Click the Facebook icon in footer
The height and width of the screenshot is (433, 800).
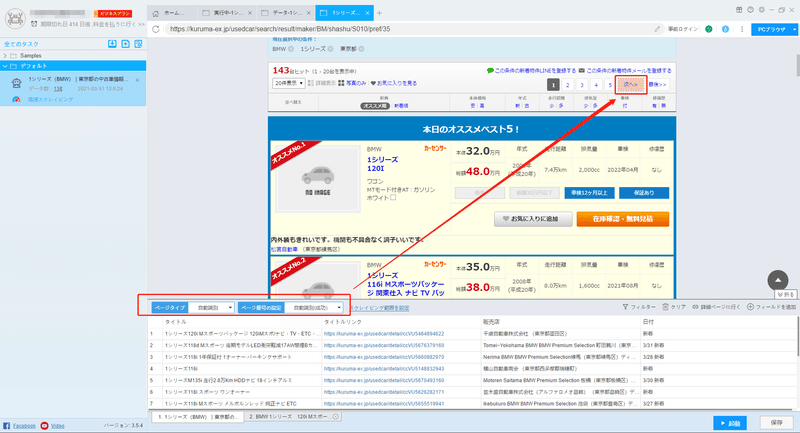6,425
